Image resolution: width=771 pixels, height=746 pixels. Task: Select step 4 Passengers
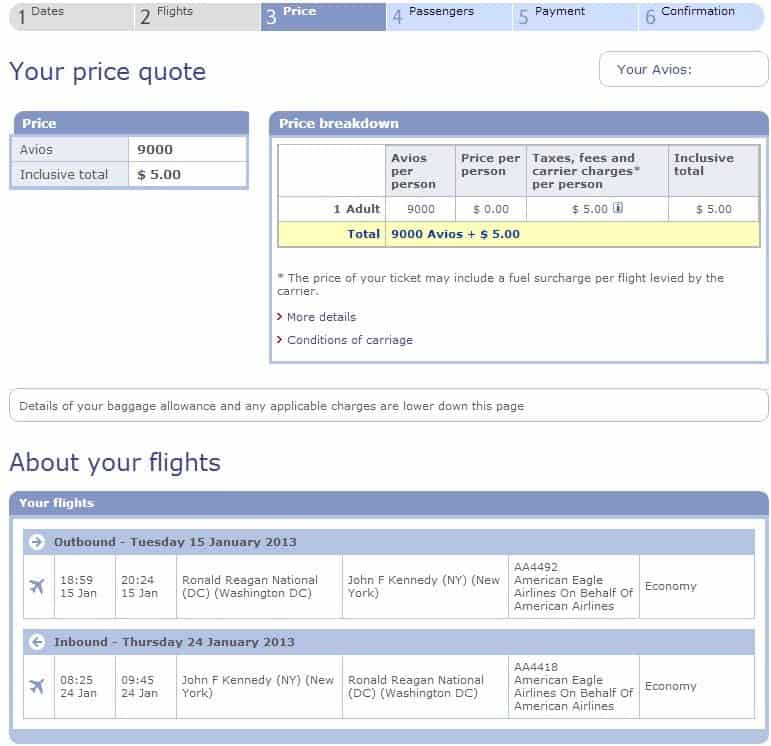449,17
